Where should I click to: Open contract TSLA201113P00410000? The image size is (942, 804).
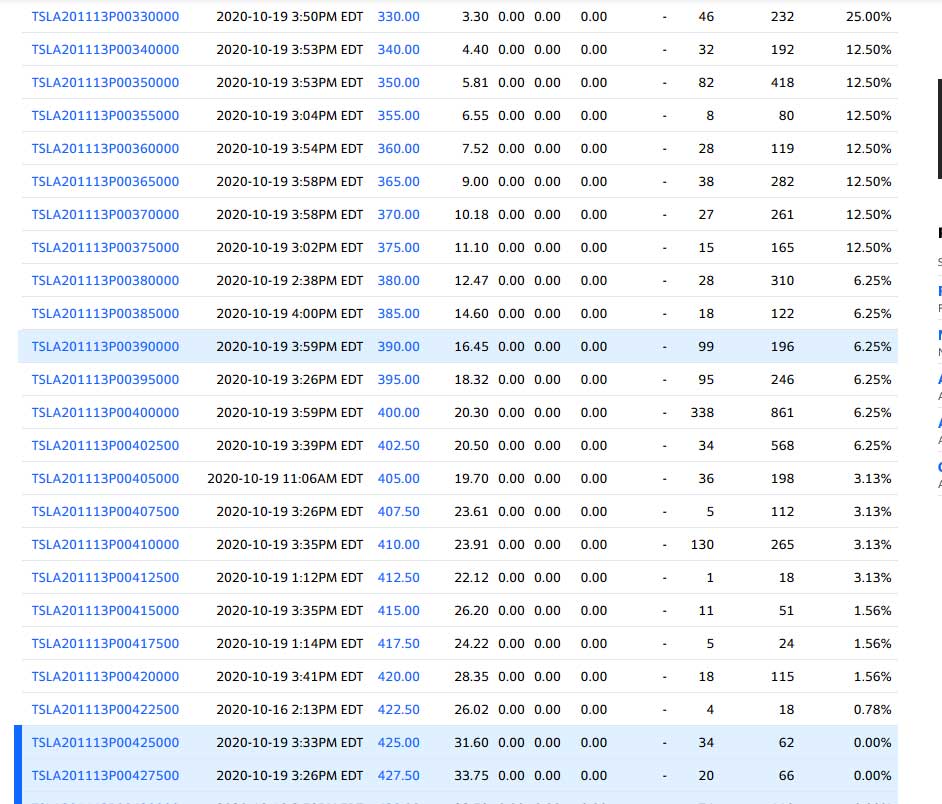point(105,546)
